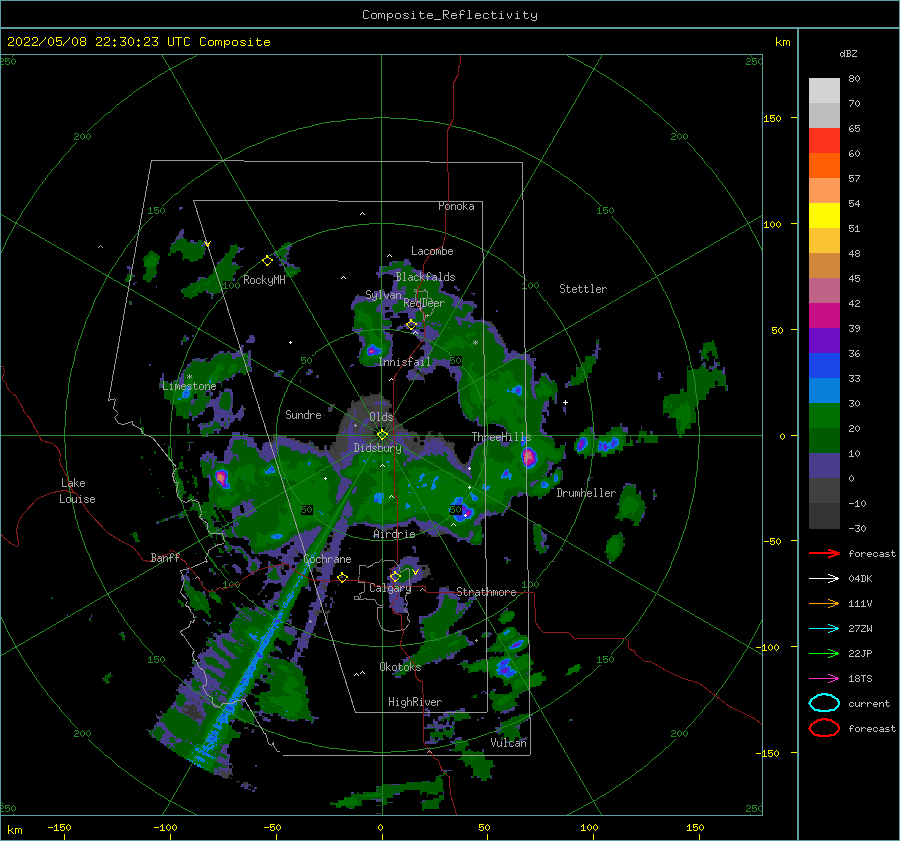Screen dimensions: 900x841
Task: Click the -150 tick label on bottom axis
Action: pyautogui.click(x=59, y=827)
